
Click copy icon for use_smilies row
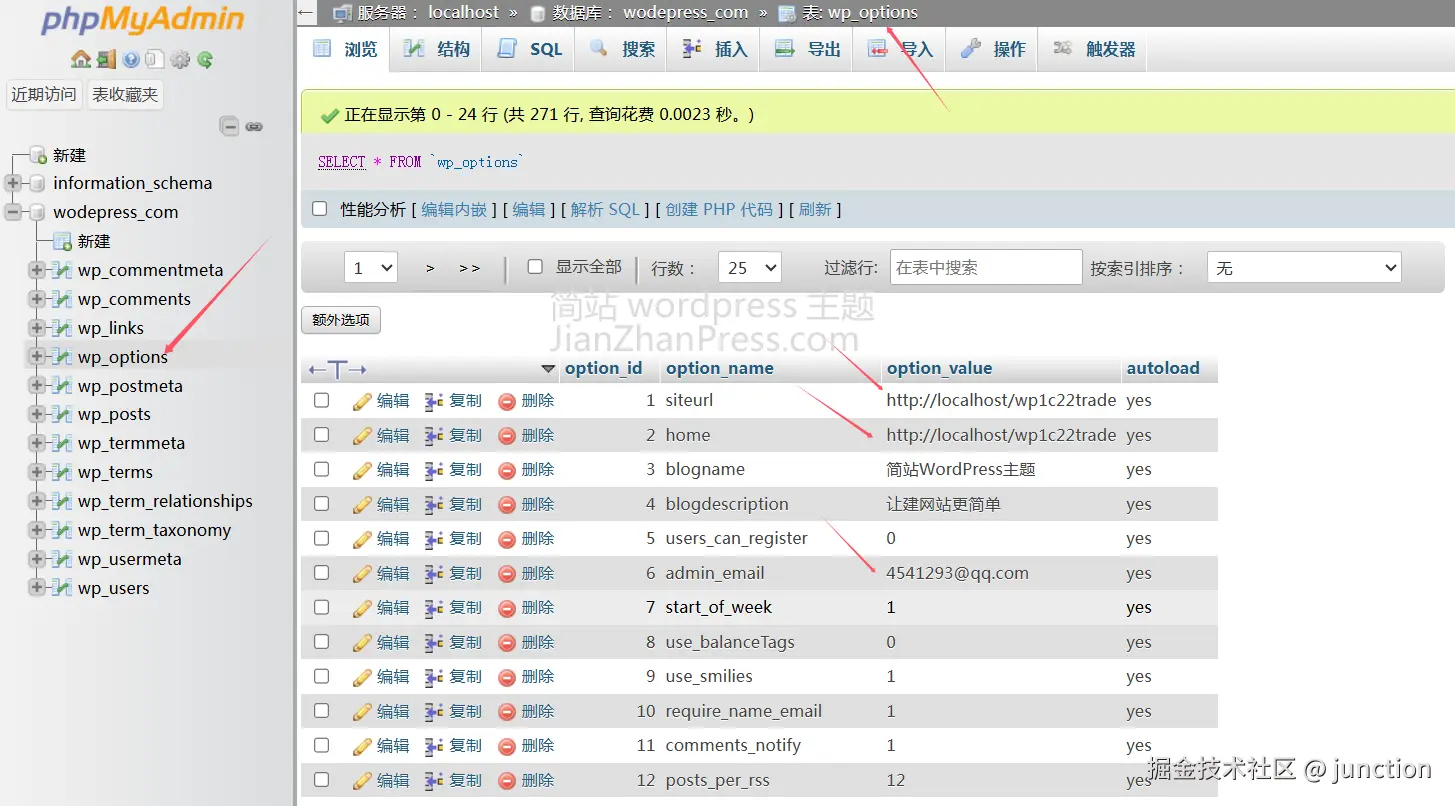[434, 677]
